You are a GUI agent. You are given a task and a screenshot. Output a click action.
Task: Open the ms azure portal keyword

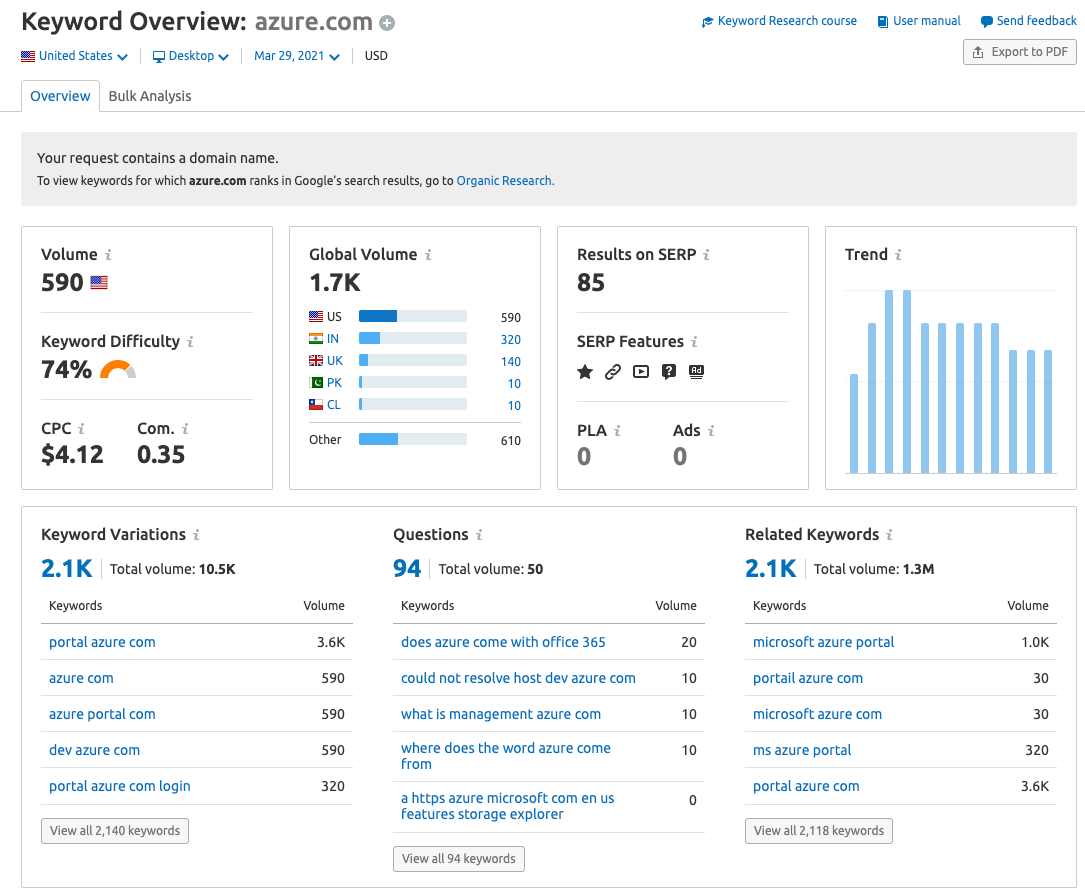pyautogui.click(x=801, y=751)
